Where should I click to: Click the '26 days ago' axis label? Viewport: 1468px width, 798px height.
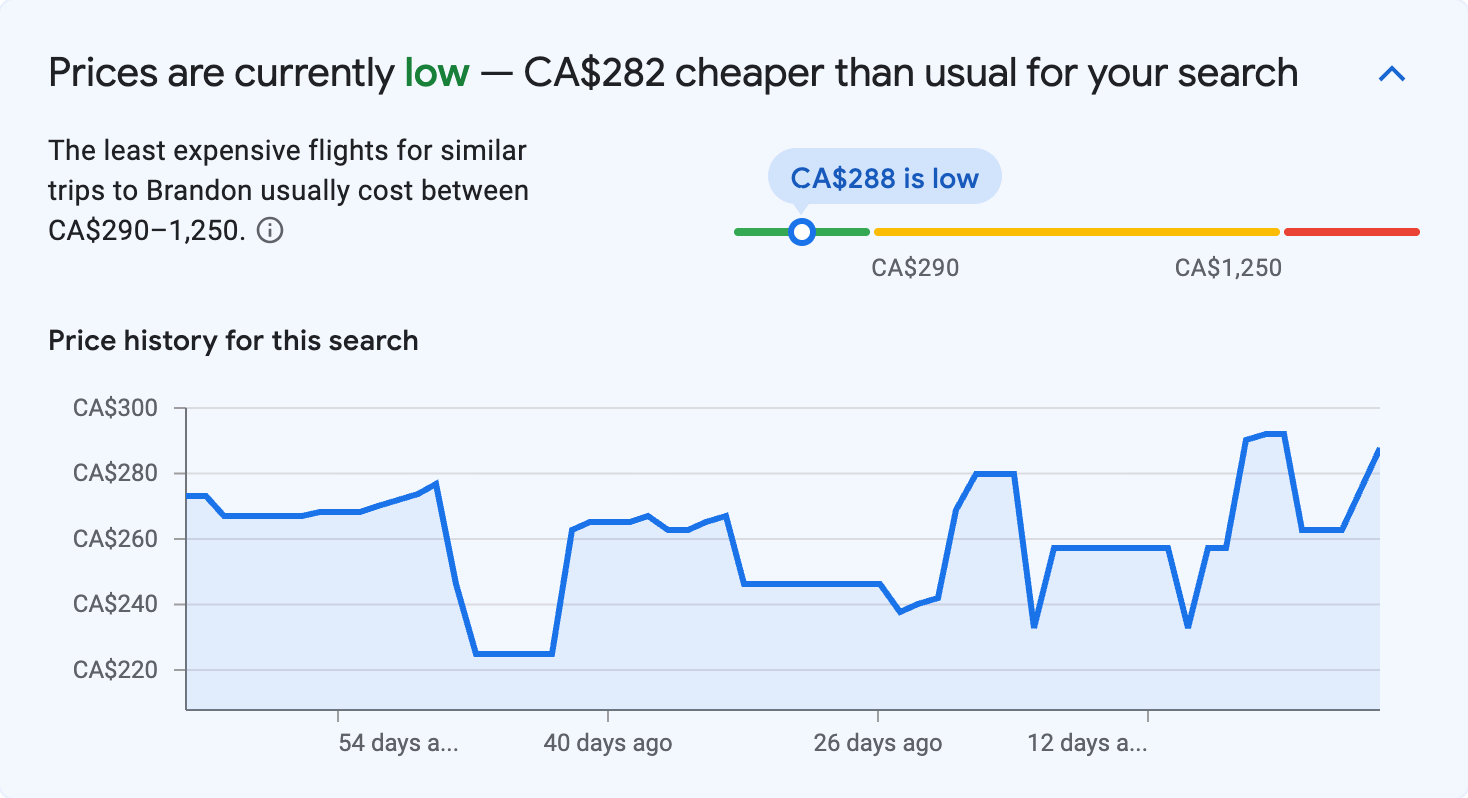[x=879, y=743]
